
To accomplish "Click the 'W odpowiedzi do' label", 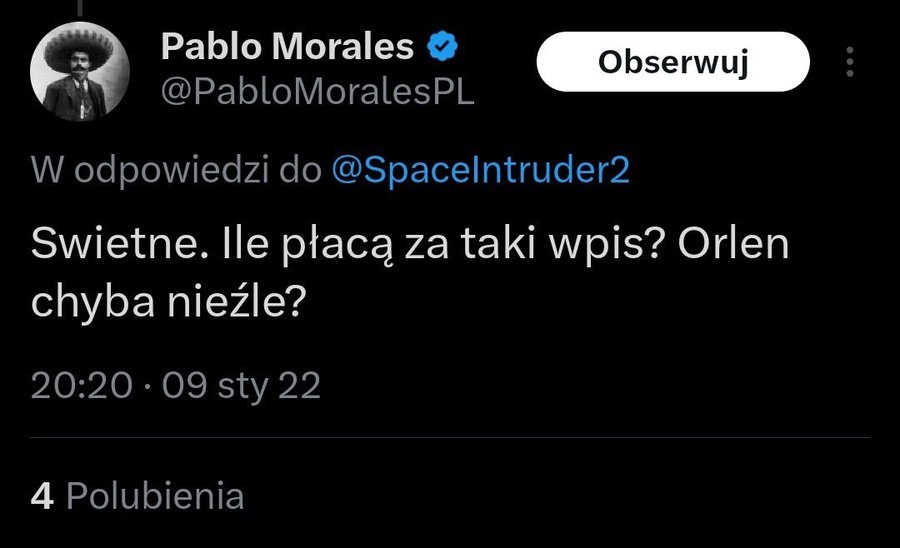I will pos(176,170).
